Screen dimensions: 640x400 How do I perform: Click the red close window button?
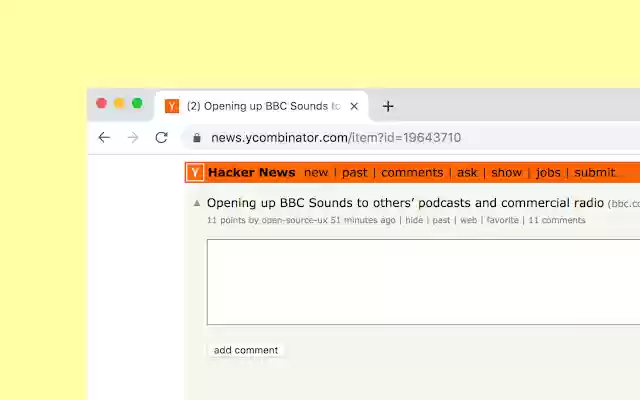coord(101,104)
